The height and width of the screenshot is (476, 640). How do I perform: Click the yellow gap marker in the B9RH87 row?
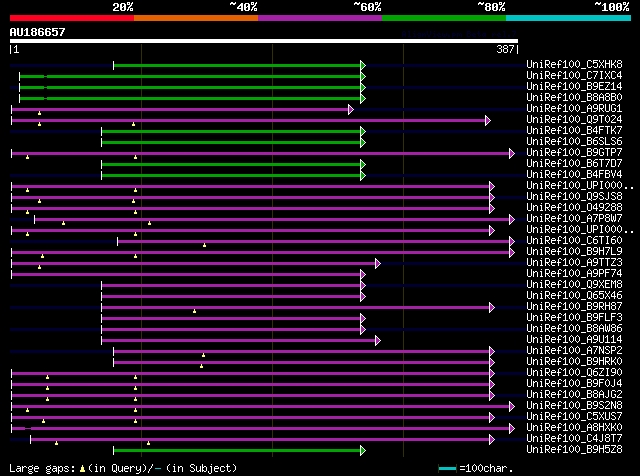[194, 311]
